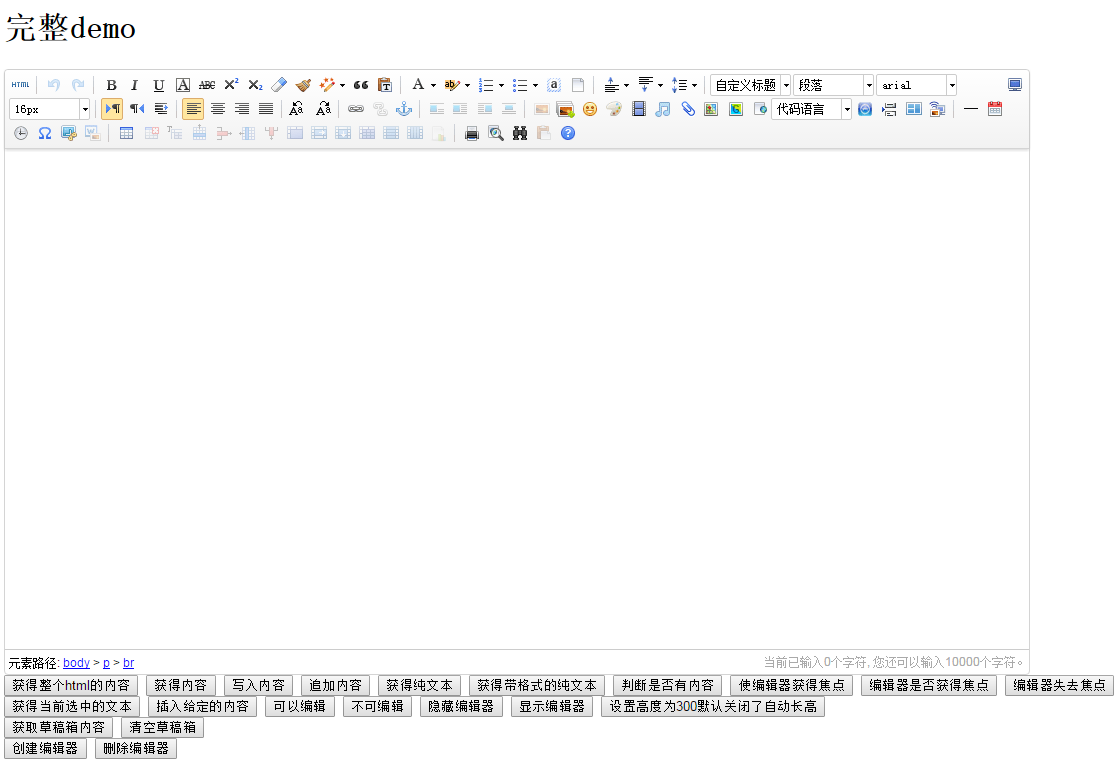Toggle HTML source code view
Image resolution: width=1119 pixels, height=761 pixels.
pyautogui.click(x=21, y=85)
